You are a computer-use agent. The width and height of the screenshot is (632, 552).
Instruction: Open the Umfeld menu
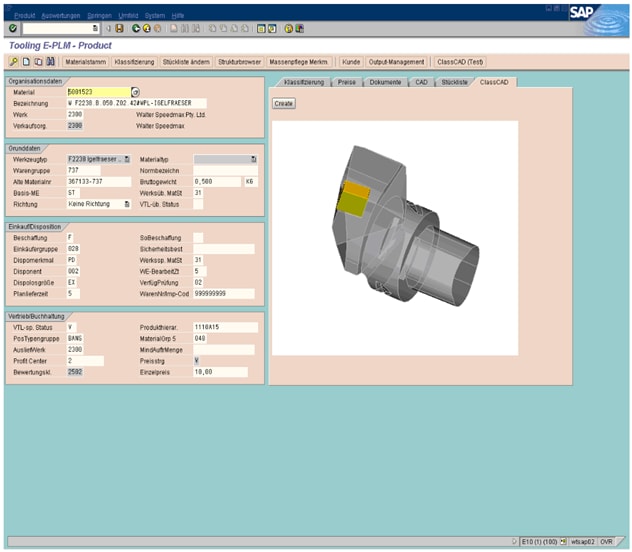[x=128, y=15]
